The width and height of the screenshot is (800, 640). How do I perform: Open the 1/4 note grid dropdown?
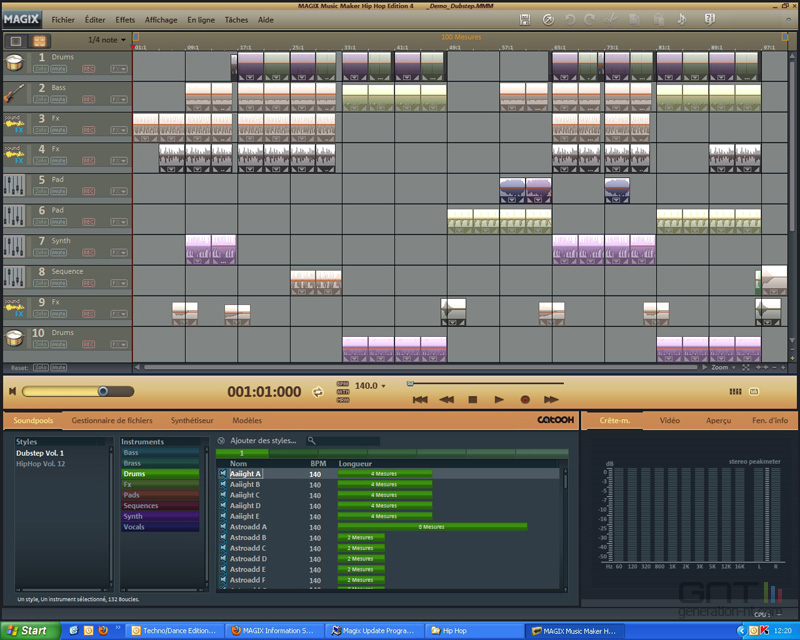tap(107, 40)
